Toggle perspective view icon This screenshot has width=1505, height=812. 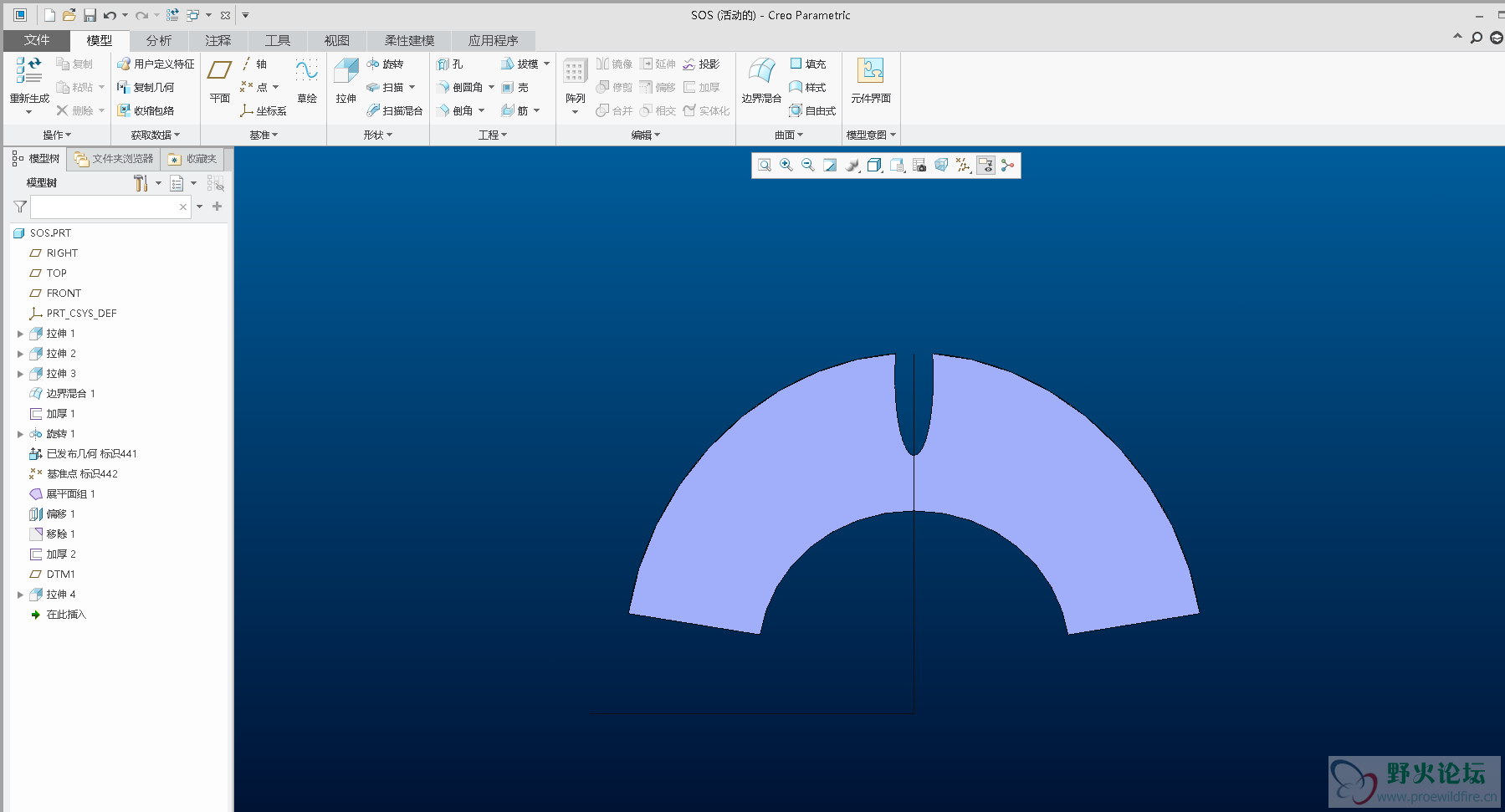941,166
